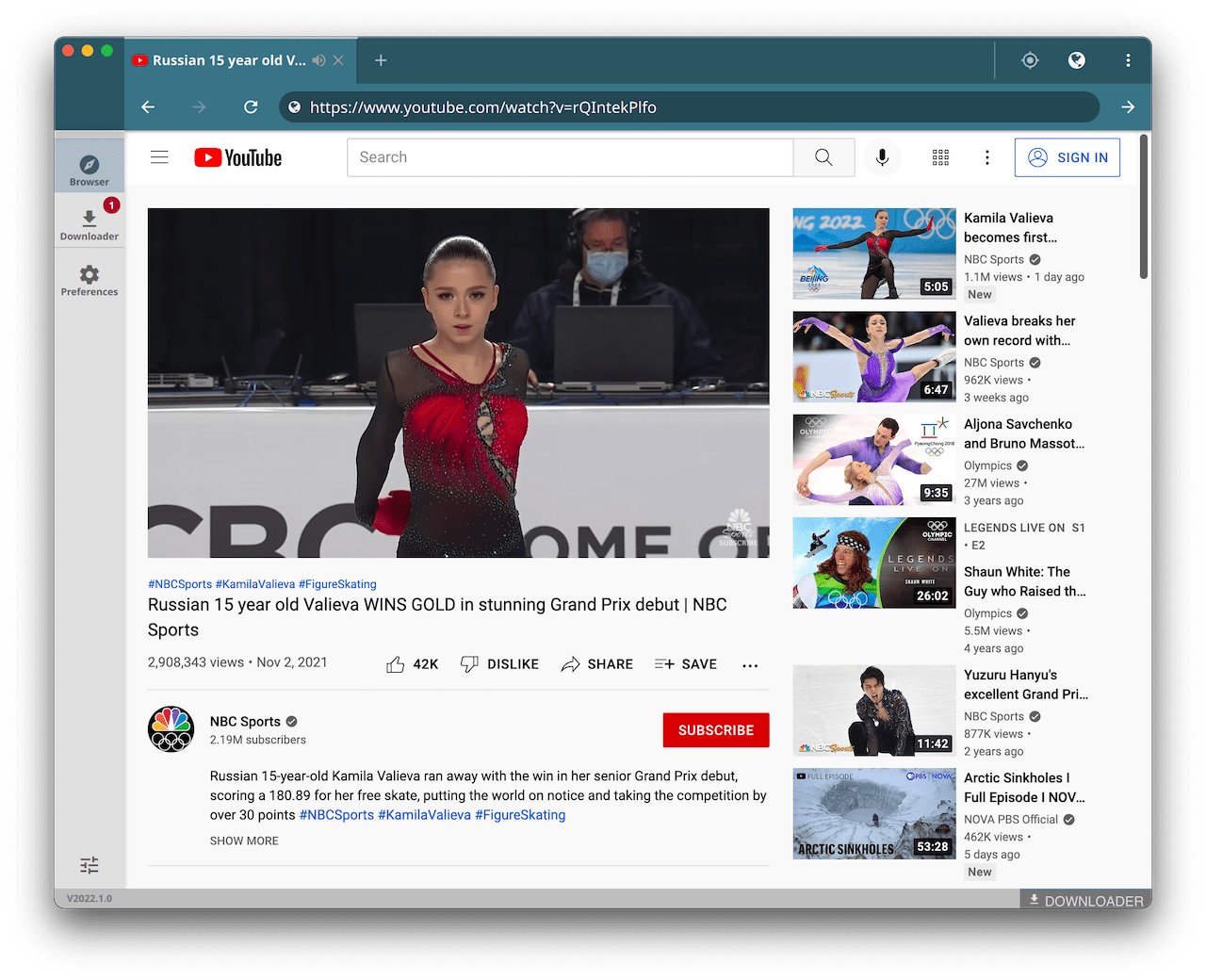Expand description with SHOW MORE
The width and height of the screenshot is (1206, 980).
244,841
